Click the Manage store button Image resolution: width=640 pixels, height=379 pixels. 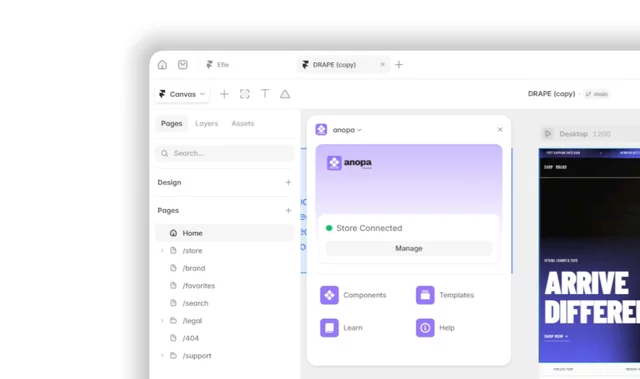[x=409, y=248]
